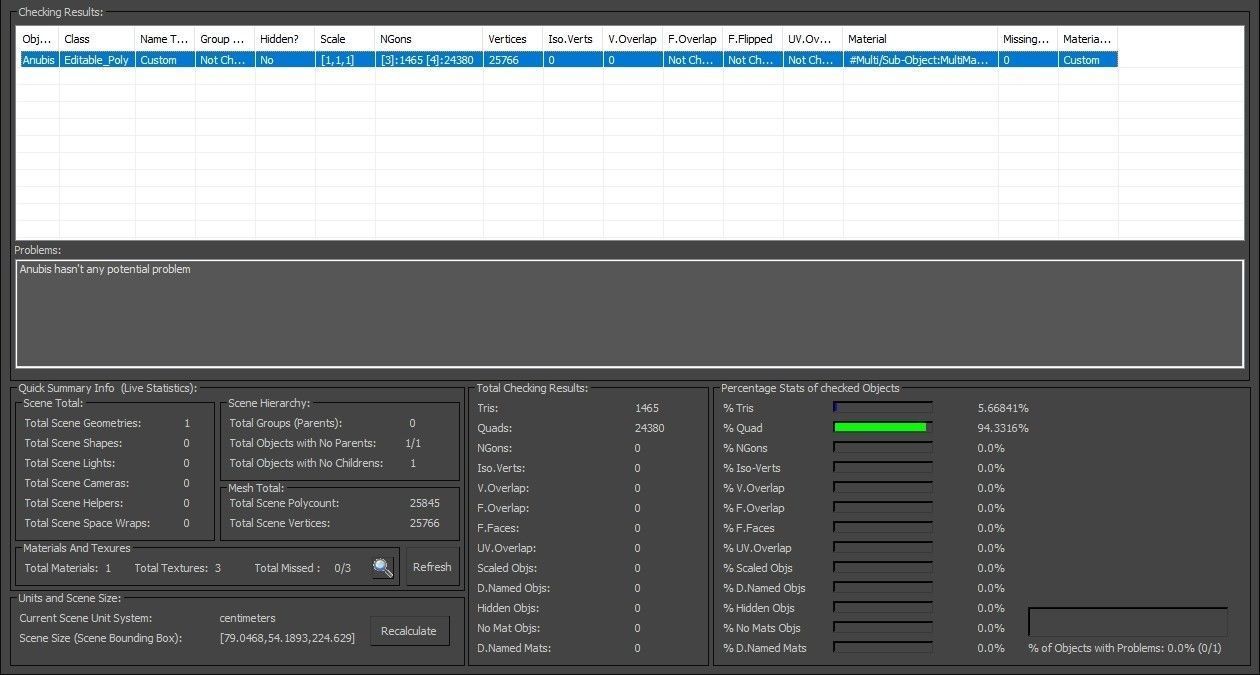Click the Quads count 24380
This screenshot has width=1260, height=675.
pos(649,428)
